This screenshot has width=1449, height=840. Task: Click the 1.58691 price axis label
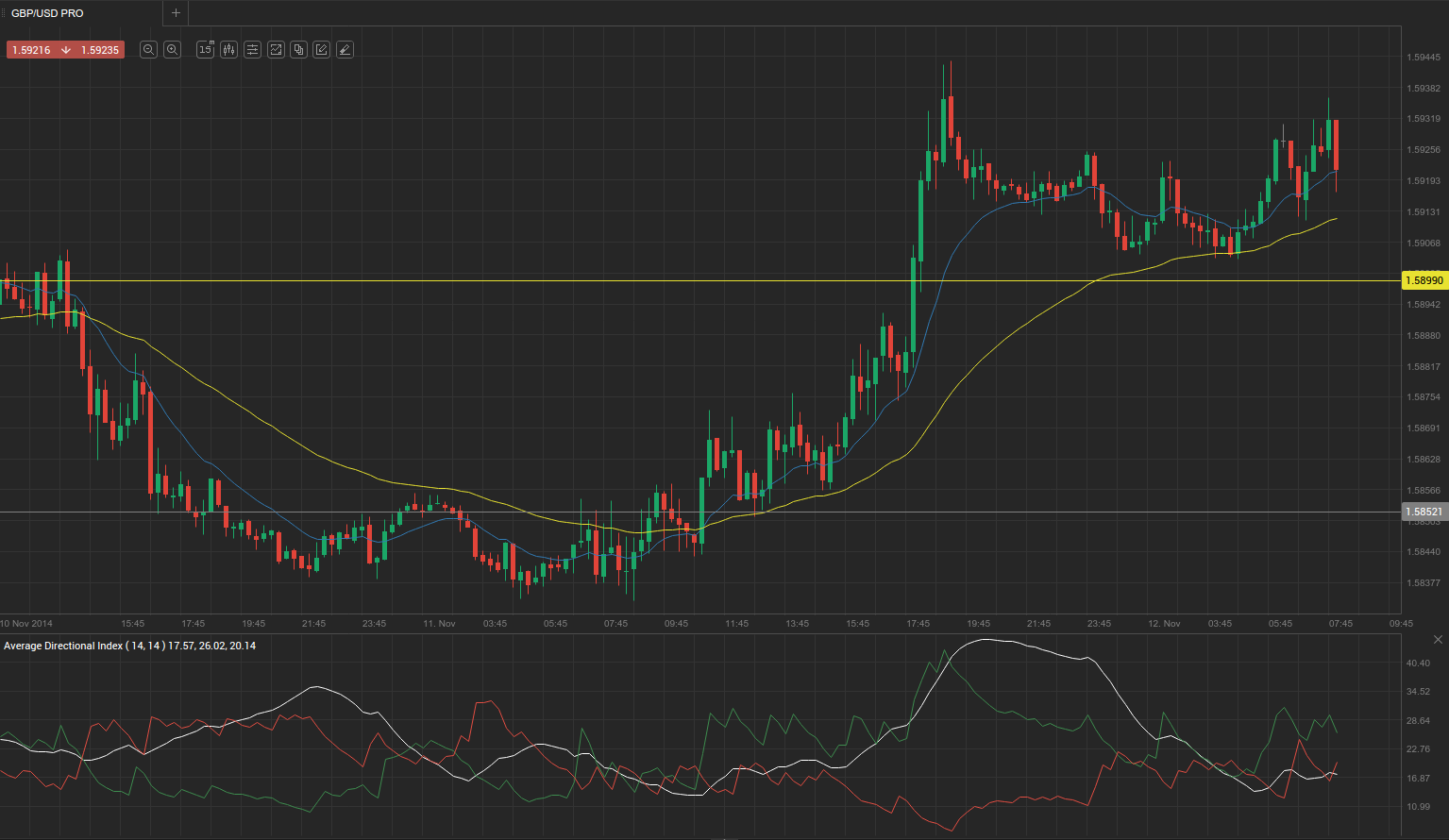tap(1424, 428)
